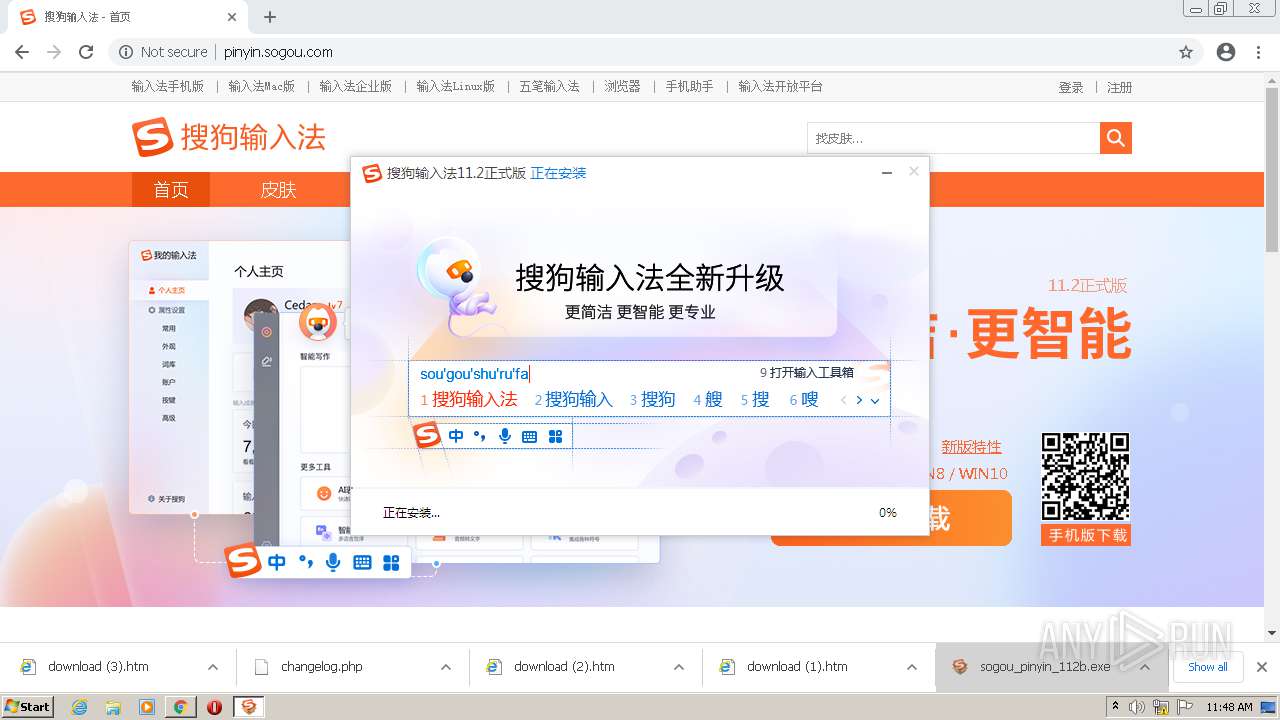Bookmark page with star icon
This screenshot has width=1280, height=720.
[x=1186, y=52]
